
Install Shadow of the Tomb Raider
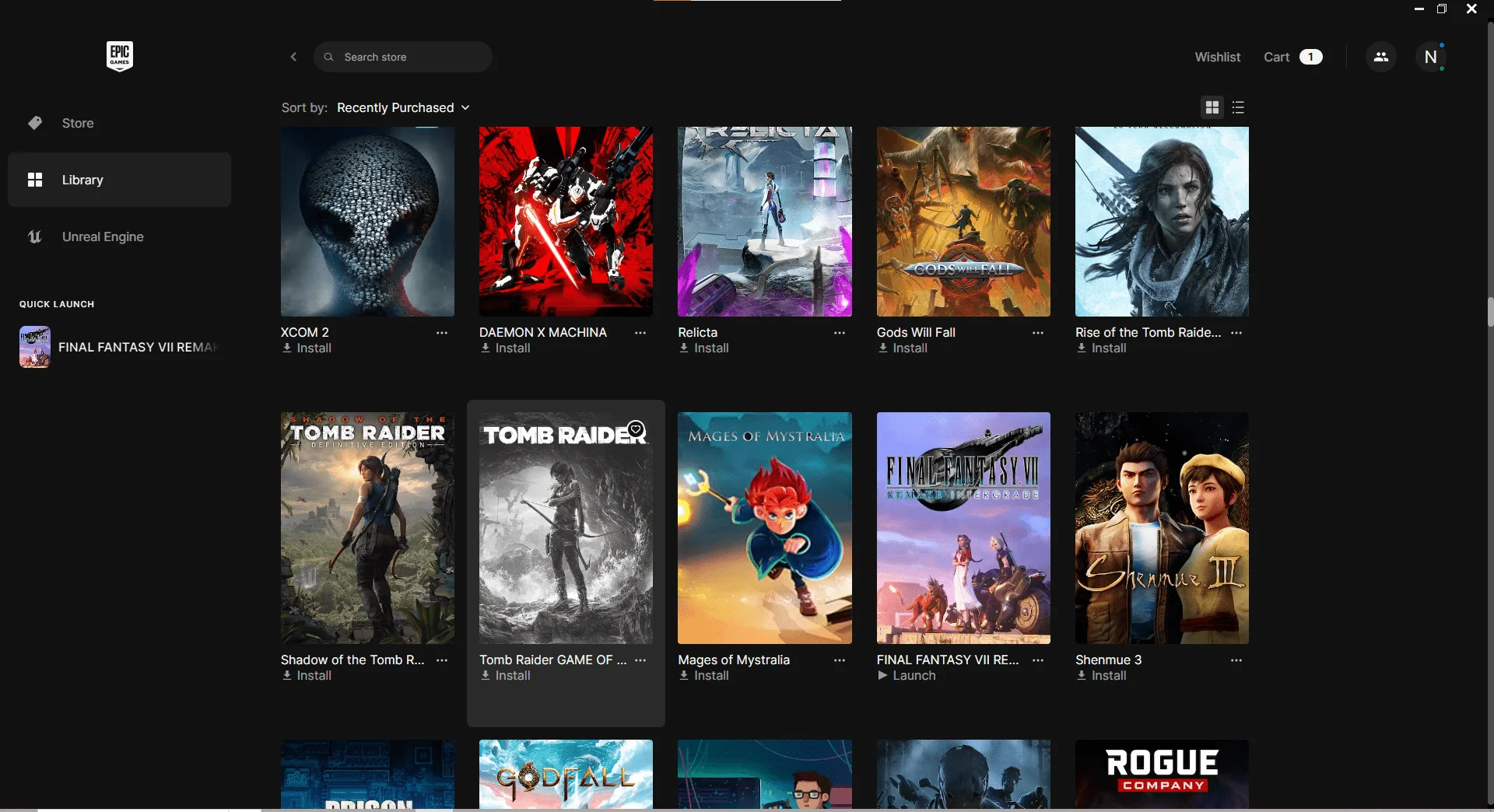(307, 676)
